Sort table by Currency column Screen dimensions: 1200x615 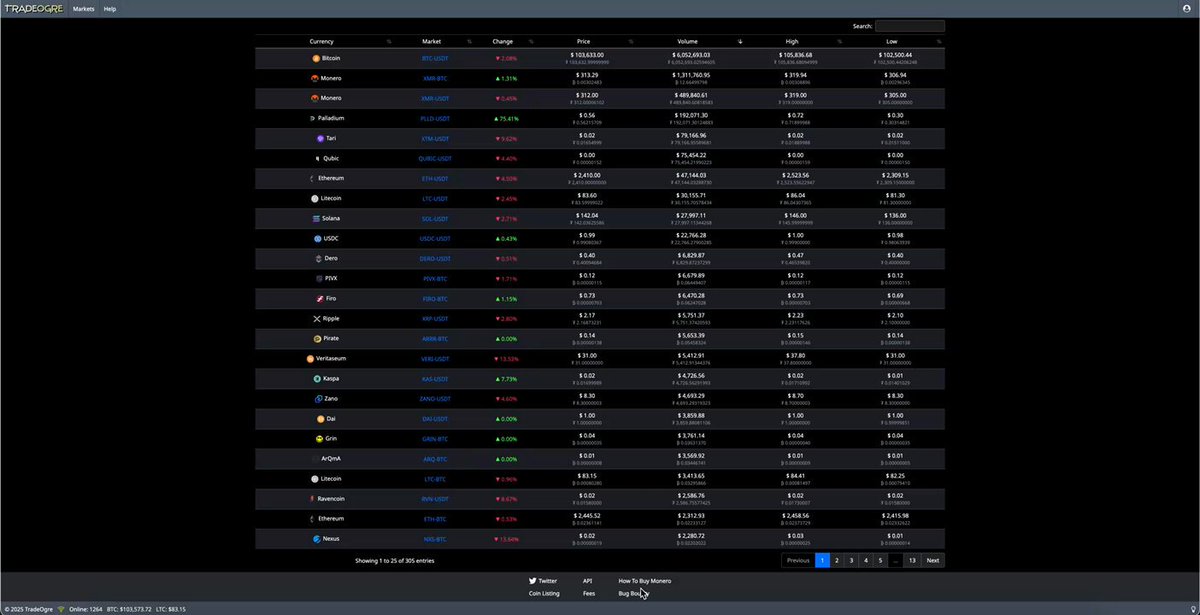[x=324, y=41]
